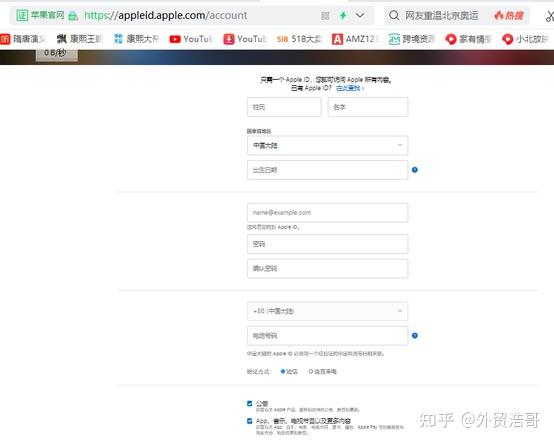Open the 家有情 bookmark

coord(468,39)
